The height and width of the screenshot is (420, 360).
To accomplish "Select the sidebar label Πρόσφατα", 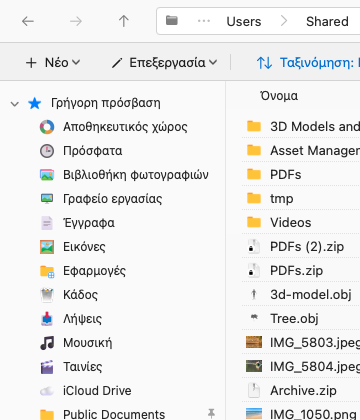I will [93, 151].
